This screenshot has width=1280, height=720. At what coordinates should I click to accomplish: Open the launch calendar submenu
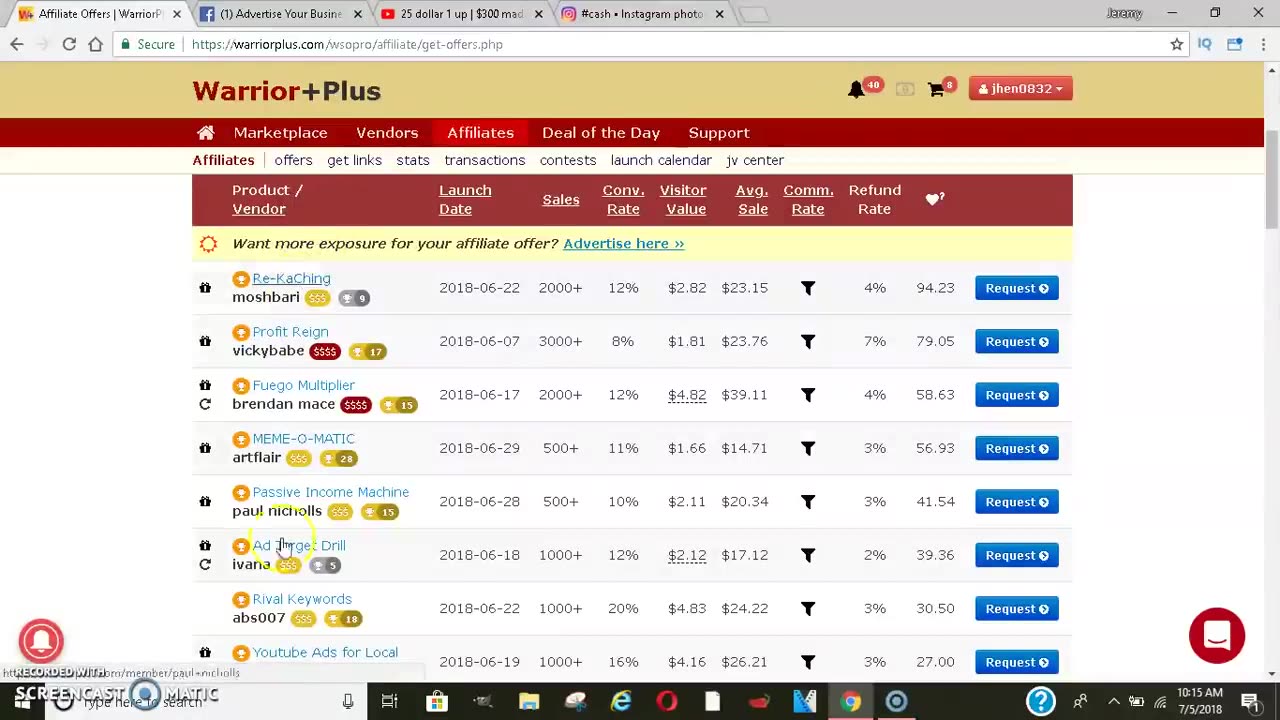(x=661, y=160)
